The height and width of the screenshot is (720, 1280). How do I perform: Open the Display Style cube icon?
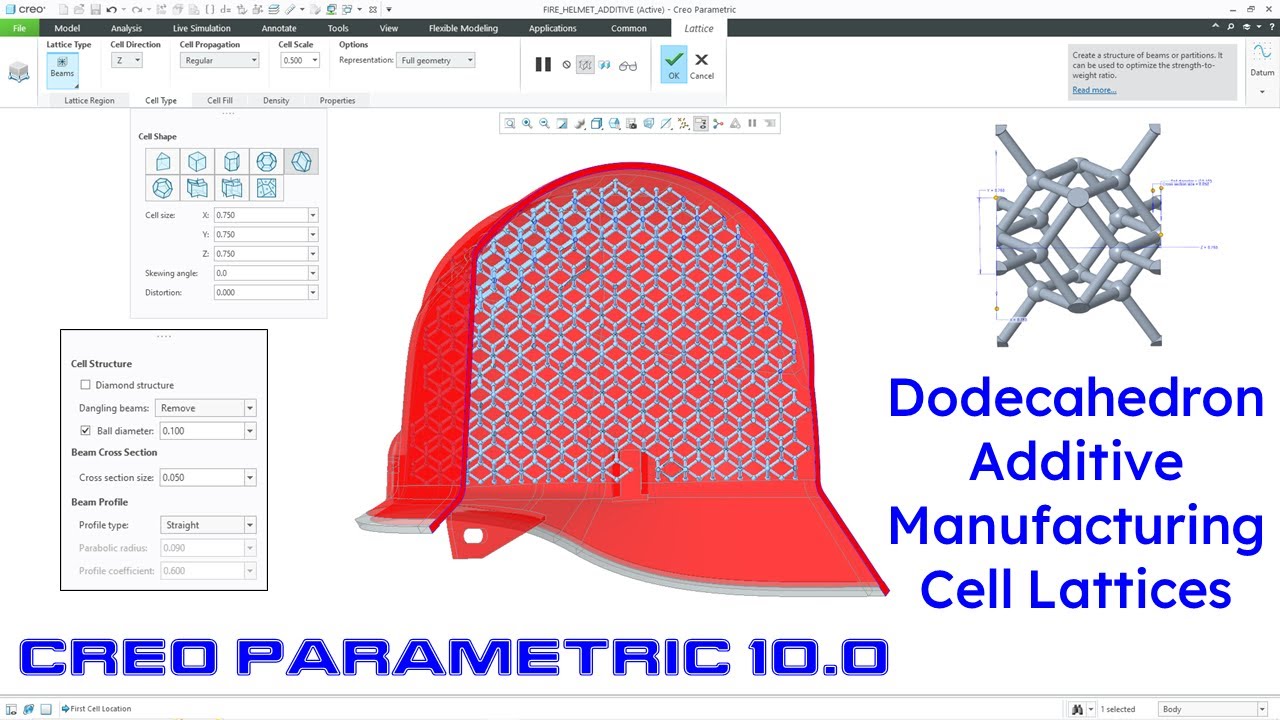pyautogui.click(x=596, y=124)
